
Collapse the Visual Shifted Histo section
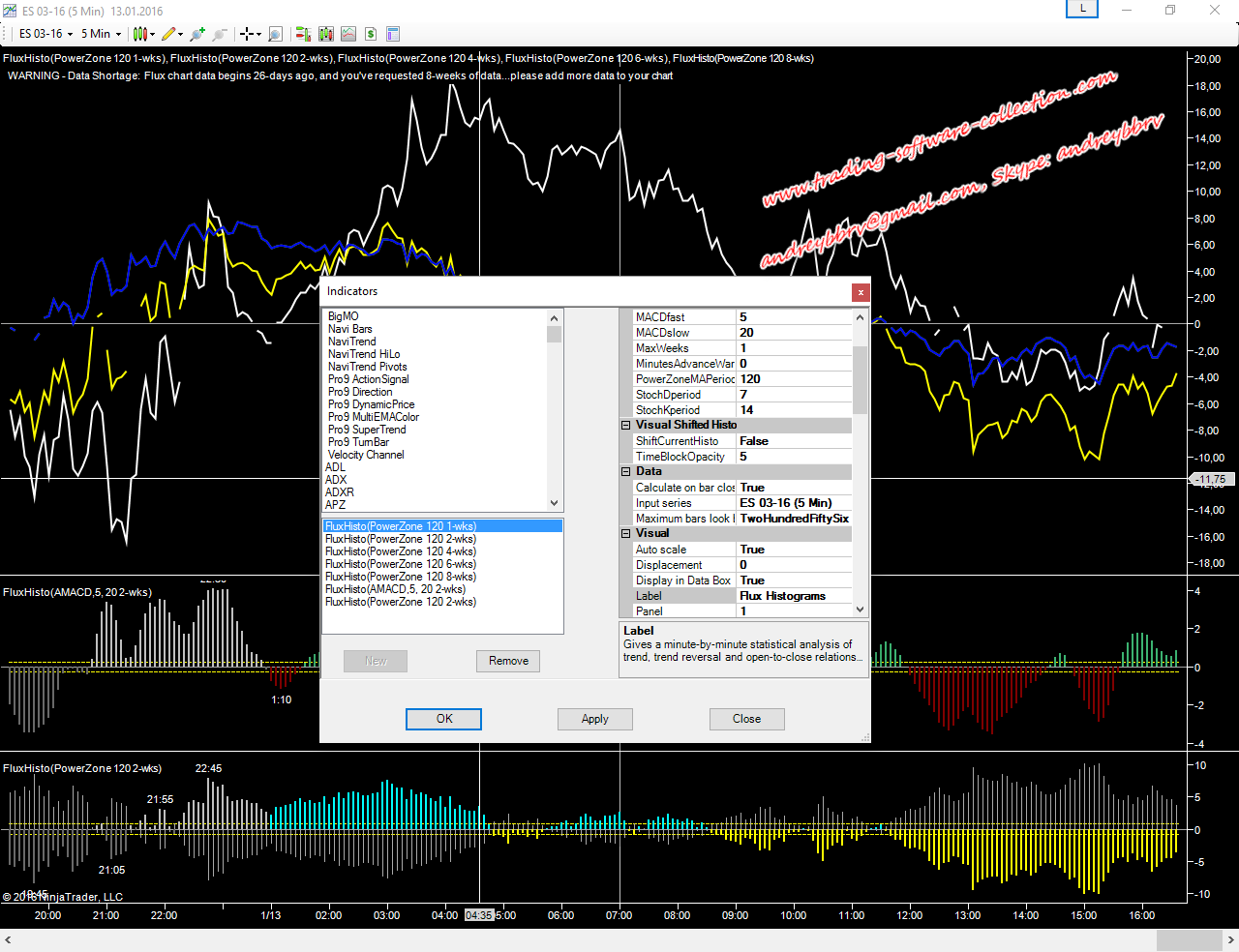click(626, 425)
